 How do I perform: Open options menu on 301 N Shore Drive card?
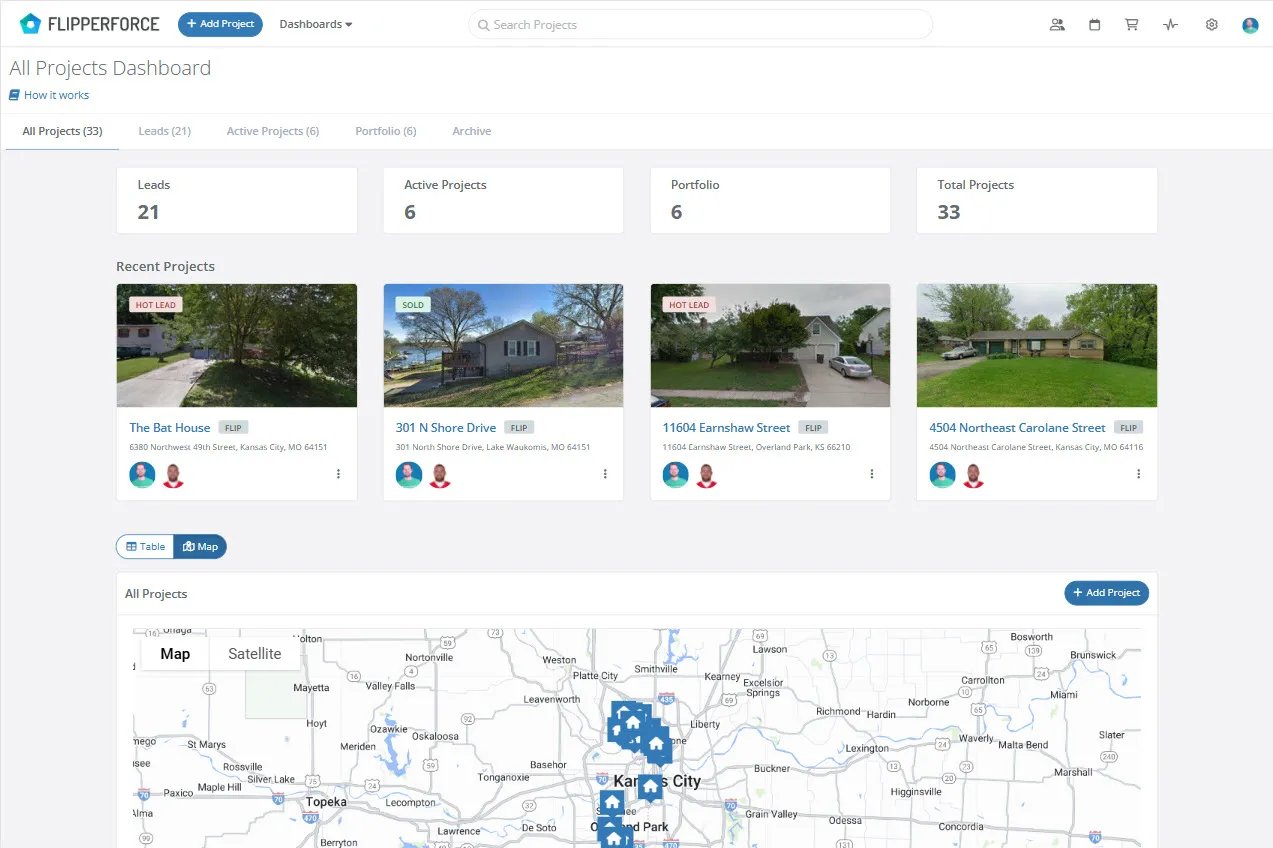[x=605, y=474]
